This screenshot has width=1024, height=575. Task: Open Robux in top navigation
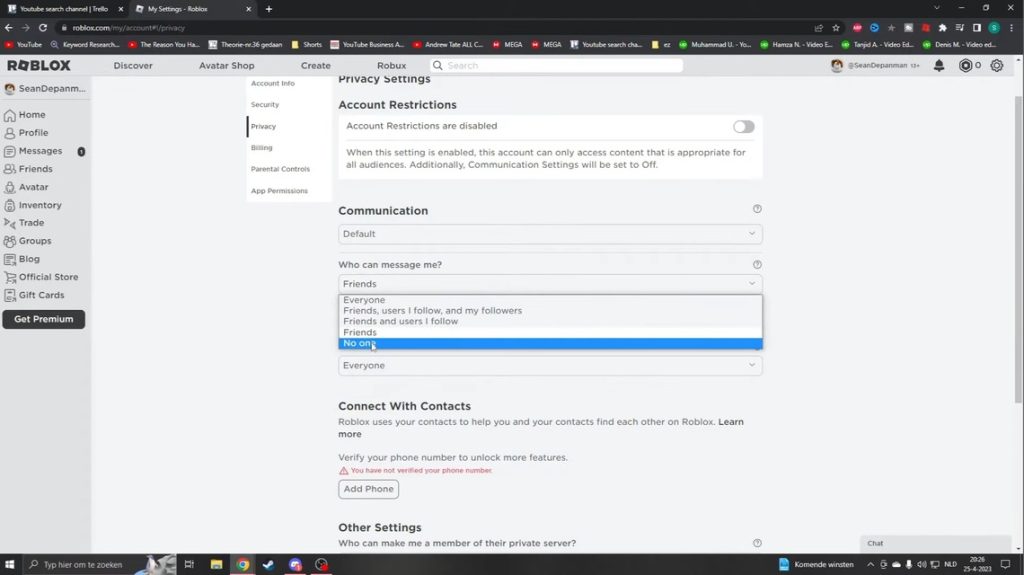tap(391, 65)
